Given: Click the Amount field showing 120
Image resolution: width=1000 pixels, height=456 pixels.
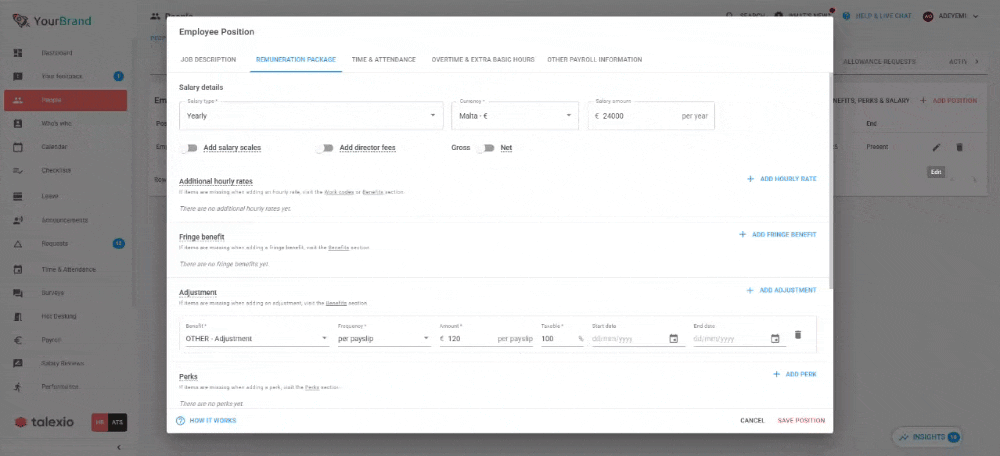Looking at the screenshot, I should tap(486, 339).
